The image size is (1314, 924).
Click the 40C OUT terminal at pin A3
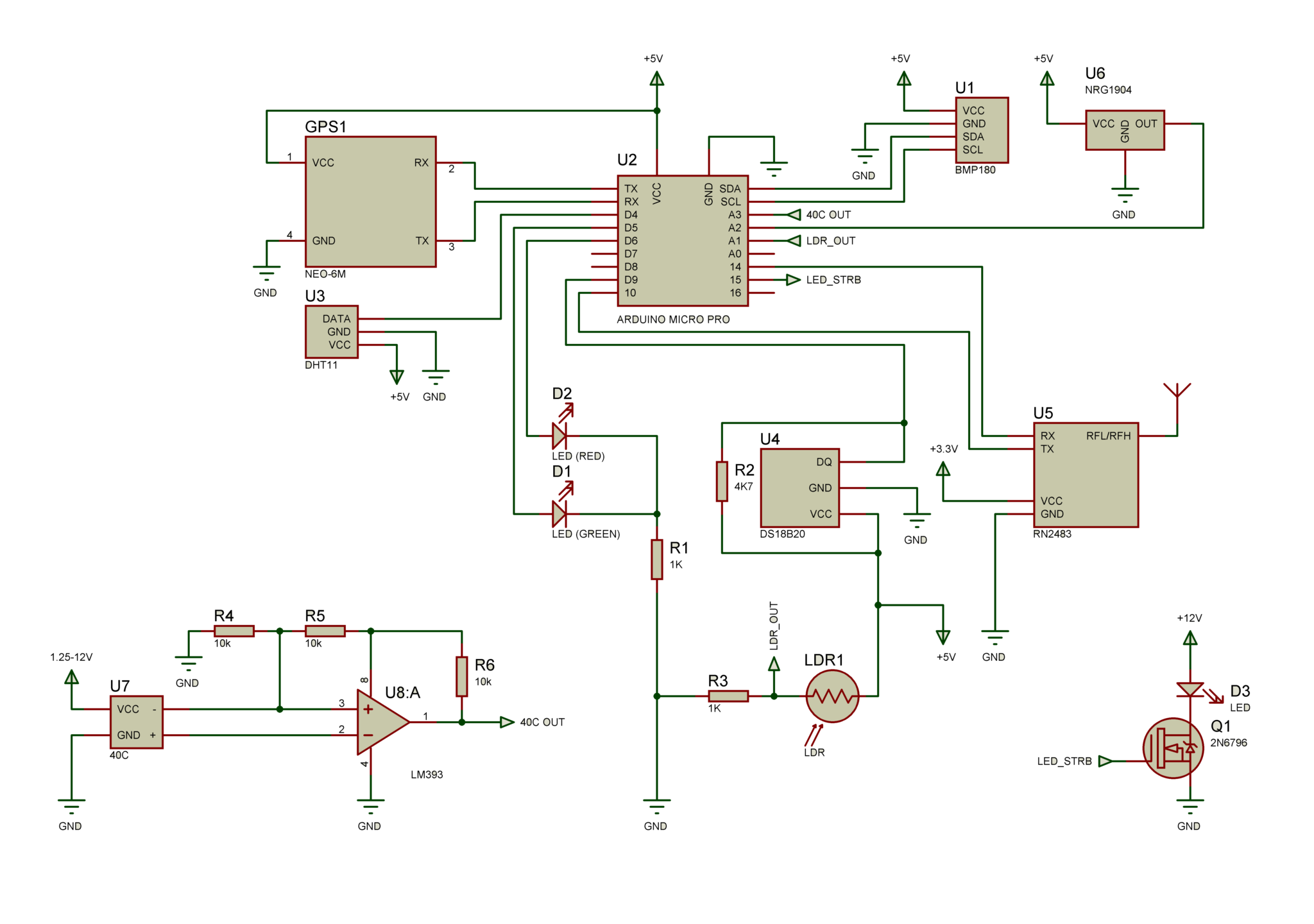tap(794, 214)
